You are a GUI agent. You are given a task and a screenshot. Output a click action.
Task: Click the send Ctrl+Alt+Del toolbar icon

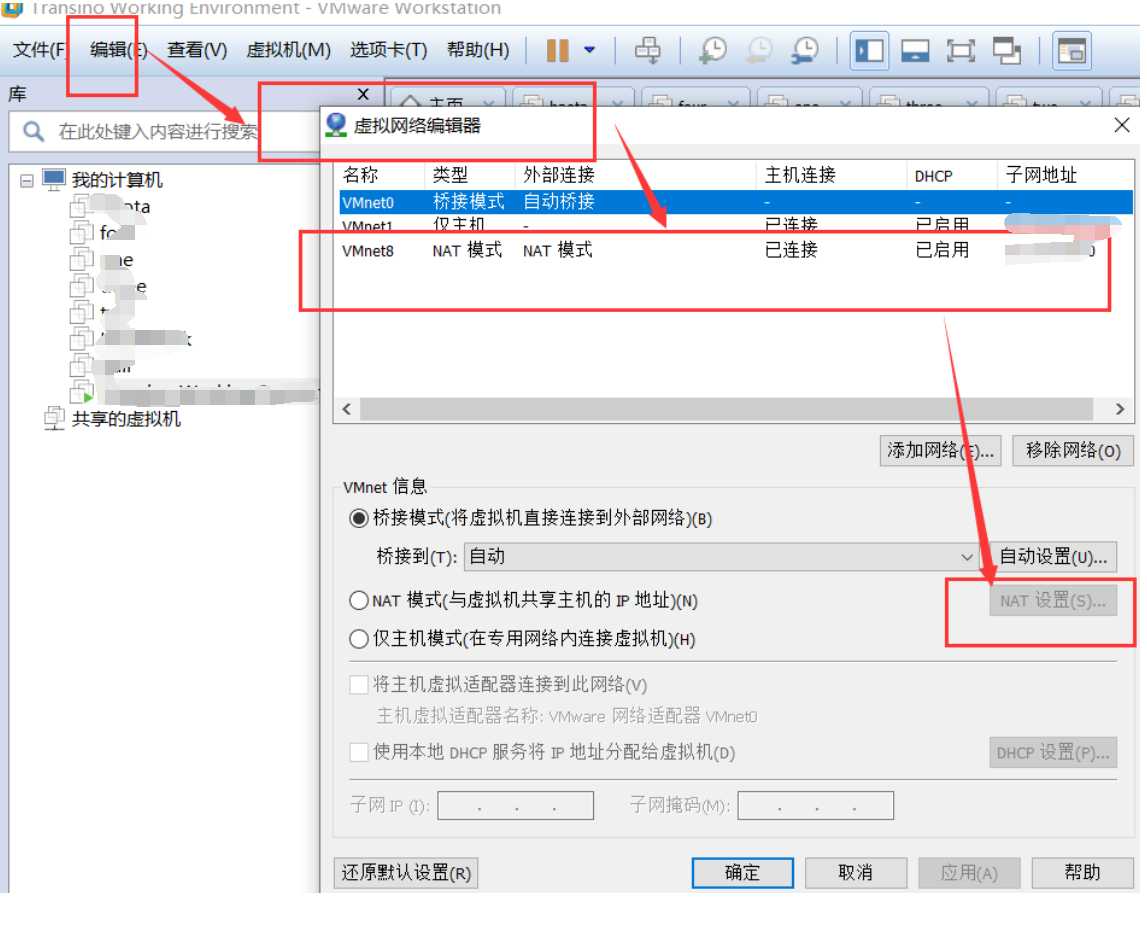coord(647,50)
